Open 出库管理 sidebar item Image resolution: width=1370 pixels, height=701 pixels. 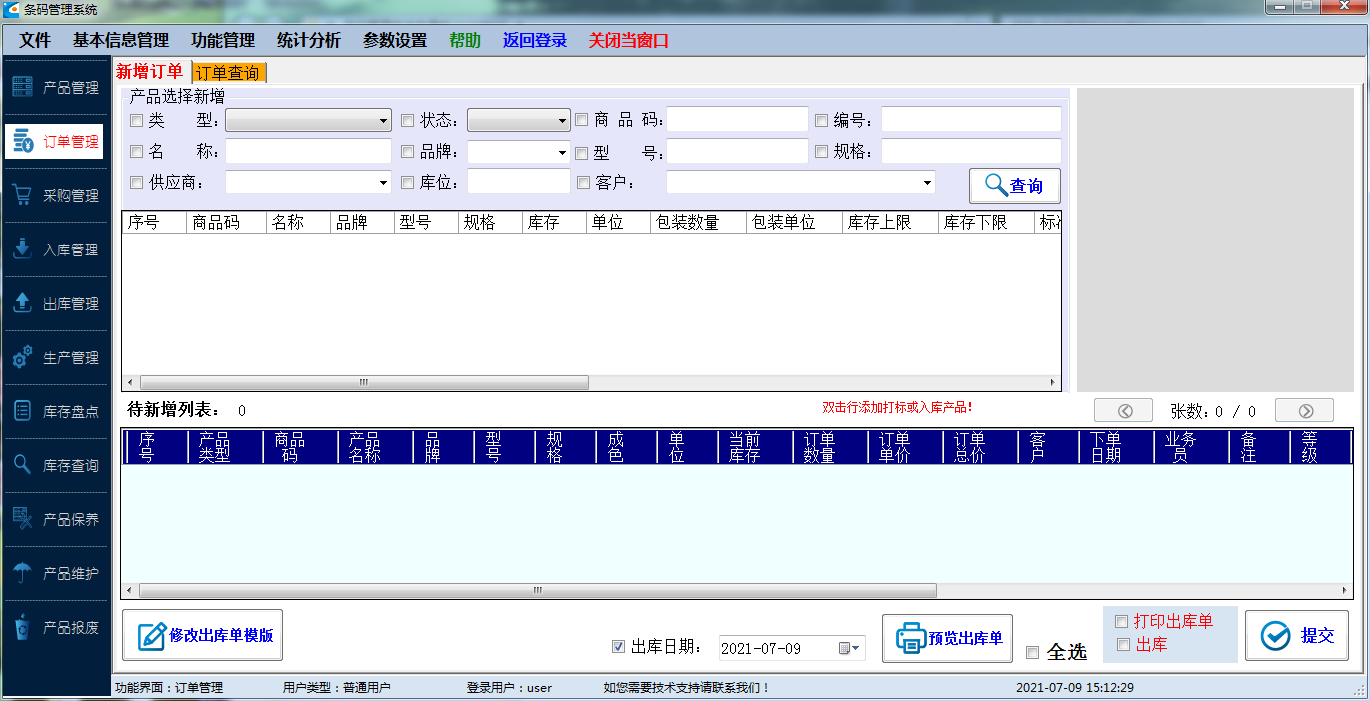tap(55, 304)
